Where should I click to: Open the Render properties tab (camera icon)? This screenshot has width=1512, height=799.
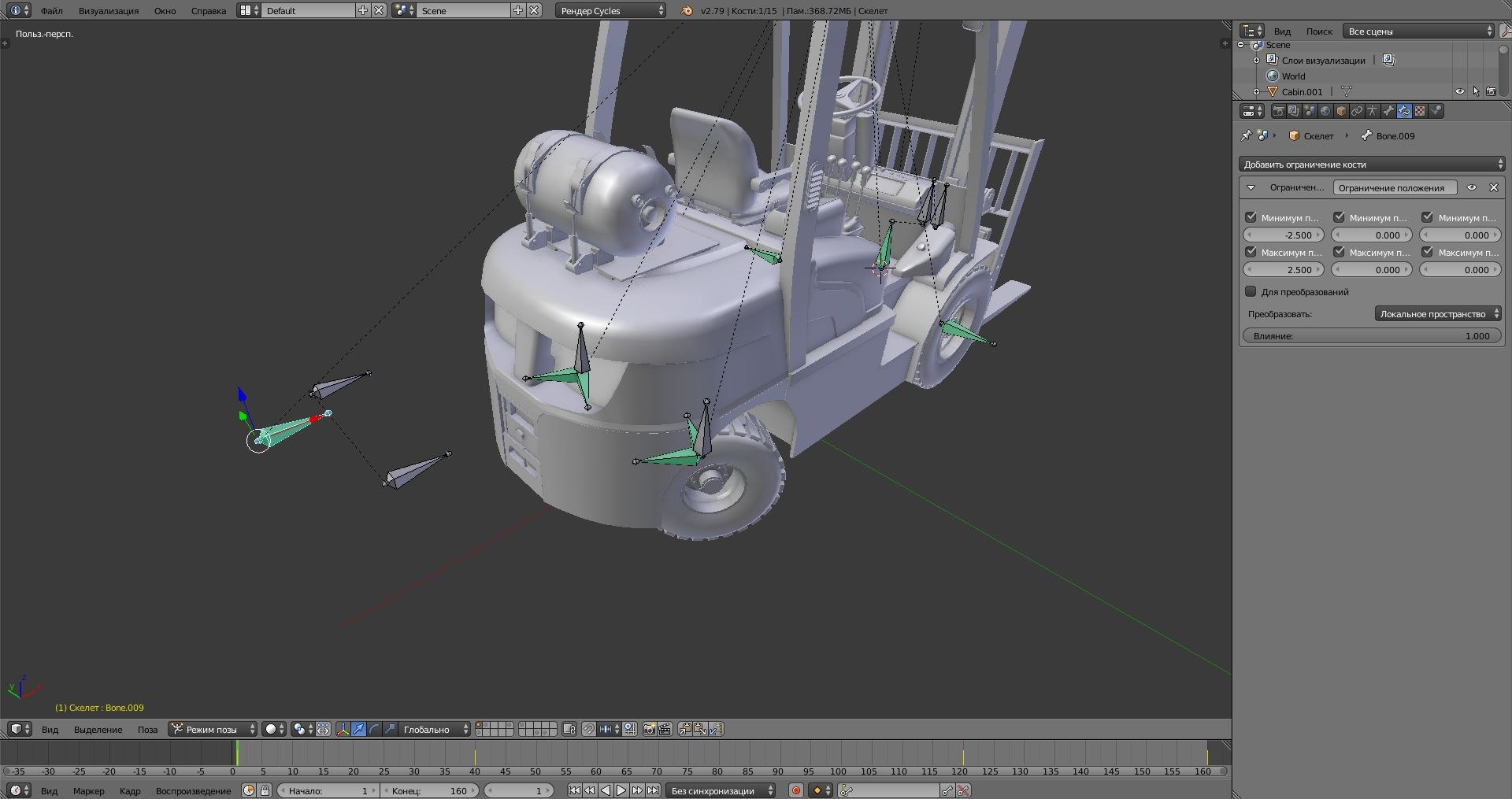tap(1279, 111)
